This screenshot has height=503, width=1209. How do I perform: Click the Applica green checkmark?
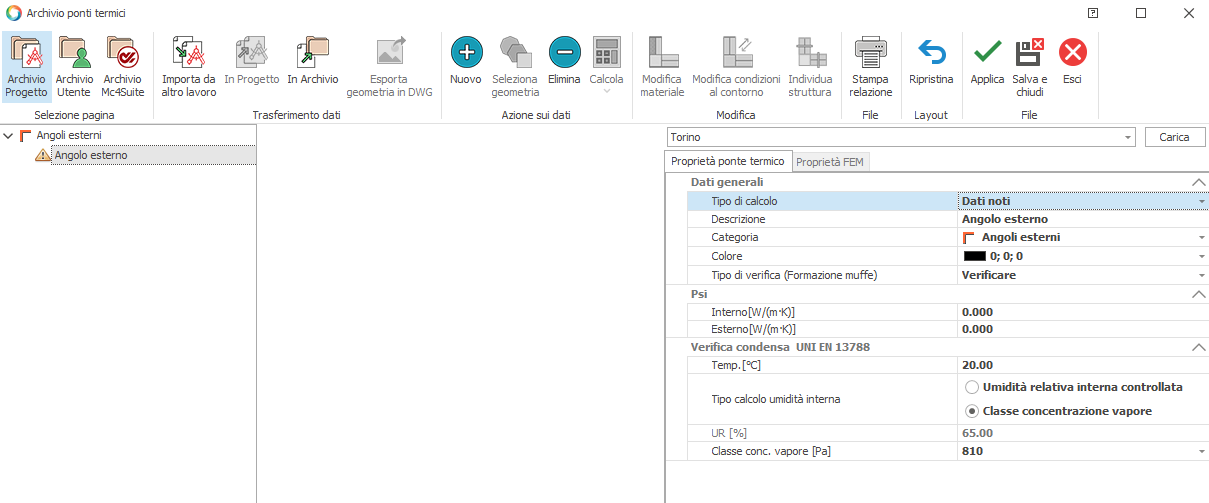987,52
